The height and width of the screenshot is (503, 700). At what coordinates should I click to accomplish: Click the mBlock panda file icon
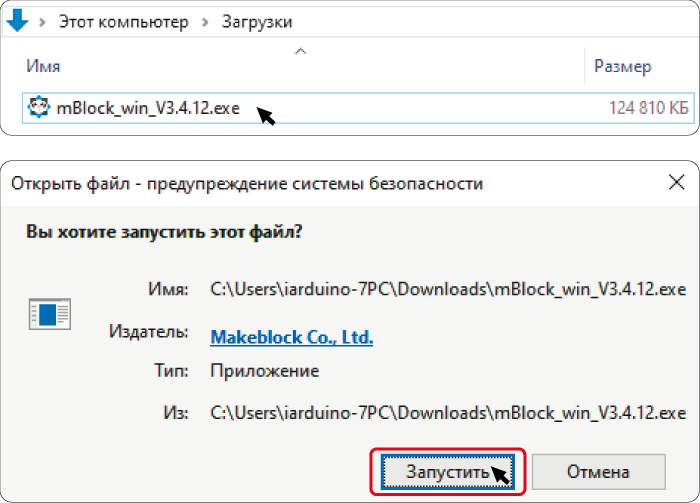[x=39, y=107]
